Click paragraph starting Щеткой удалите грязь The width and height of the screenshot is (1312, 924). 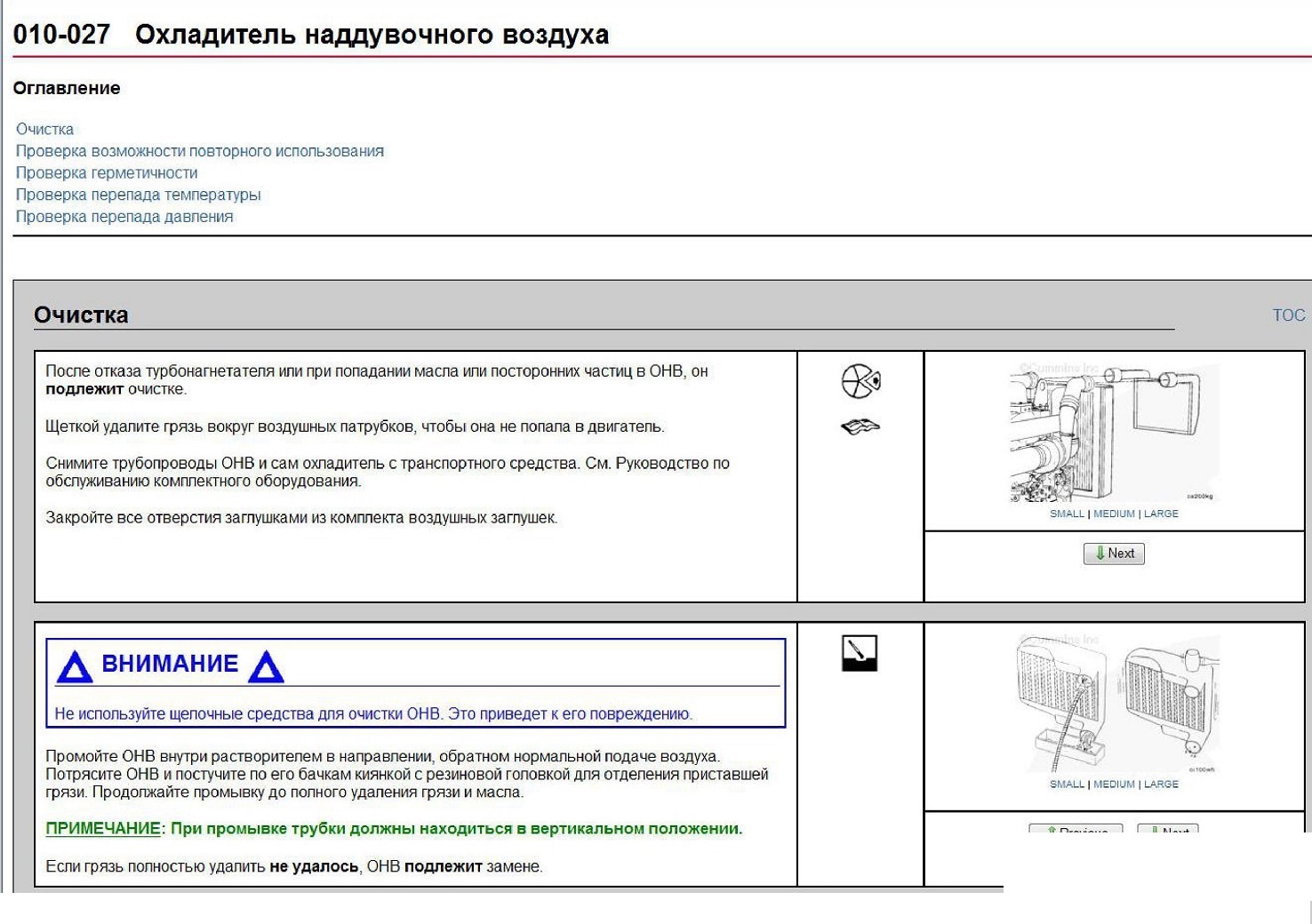[355, 427]
